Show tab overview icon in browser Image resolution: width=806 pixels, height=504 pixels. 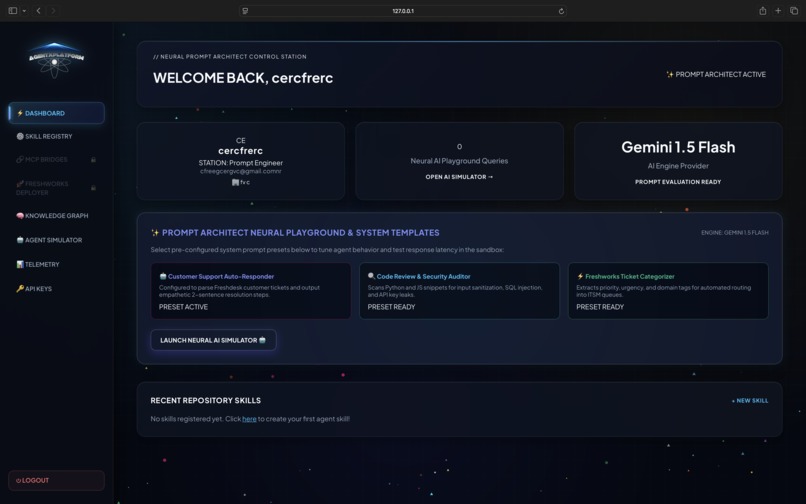point(794,11)
